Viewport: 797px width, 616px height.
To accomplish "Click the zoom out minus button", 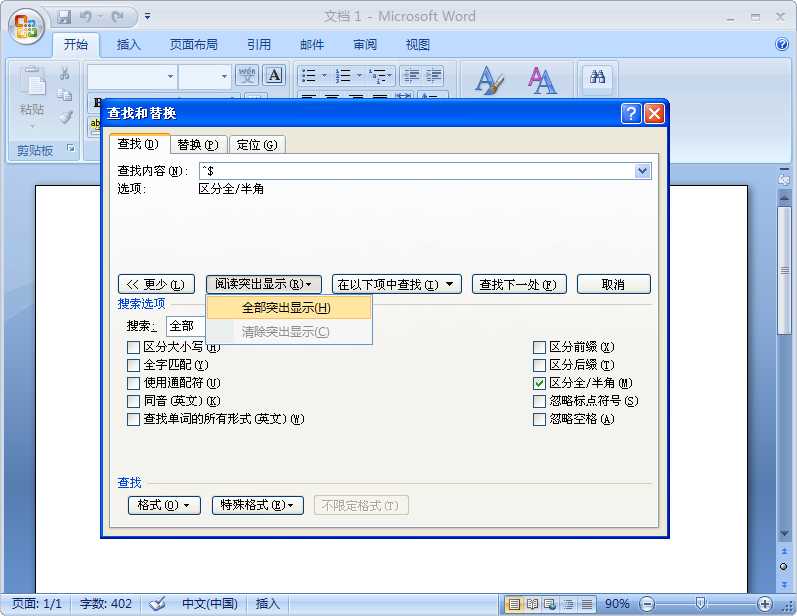I will click(647, 604).
